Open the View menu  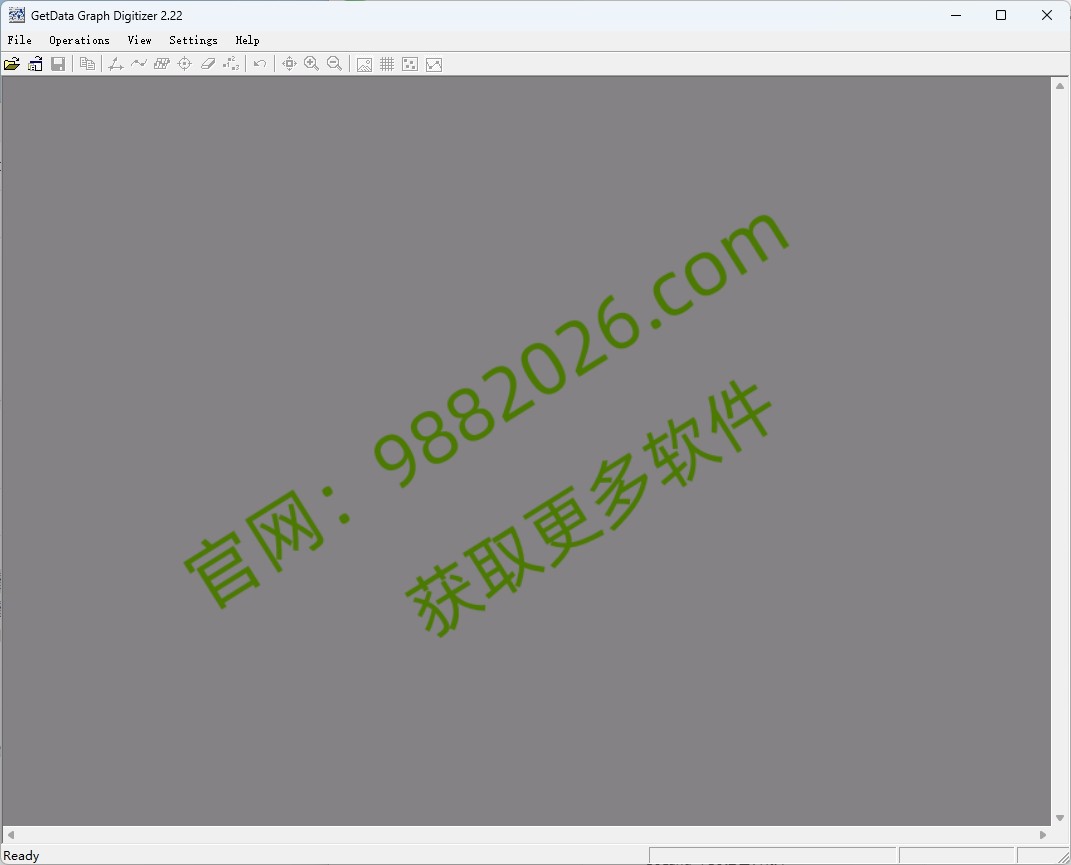click(139, 40)
